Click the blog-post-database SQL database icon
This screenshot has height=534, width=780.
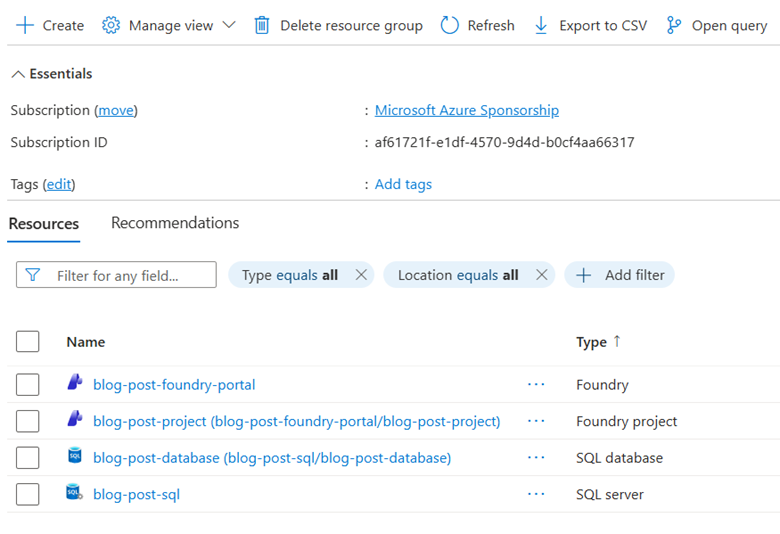coord(75,455)
